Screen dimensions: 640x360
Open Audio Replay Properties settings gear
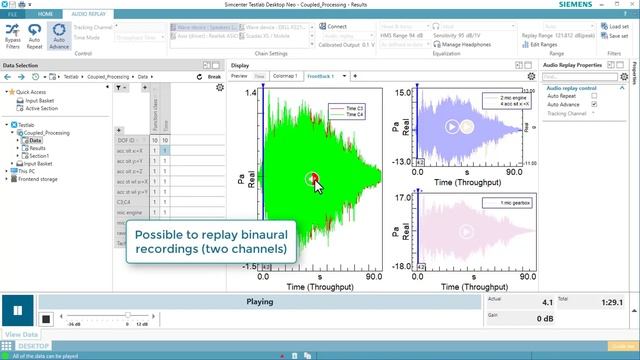(x=624, y=76)
